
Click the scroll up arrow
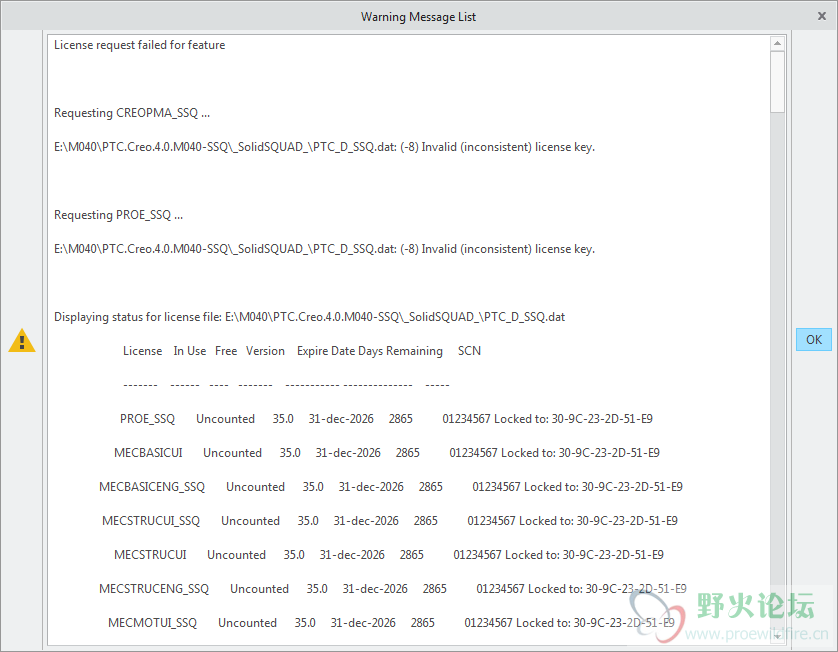pos(777,43)
